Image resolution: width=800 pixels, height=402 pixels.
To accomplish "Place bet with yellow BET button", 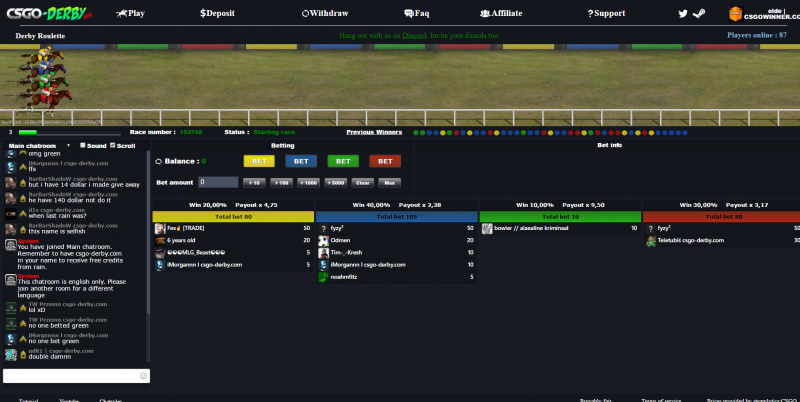I will click(x=259, y=161).
